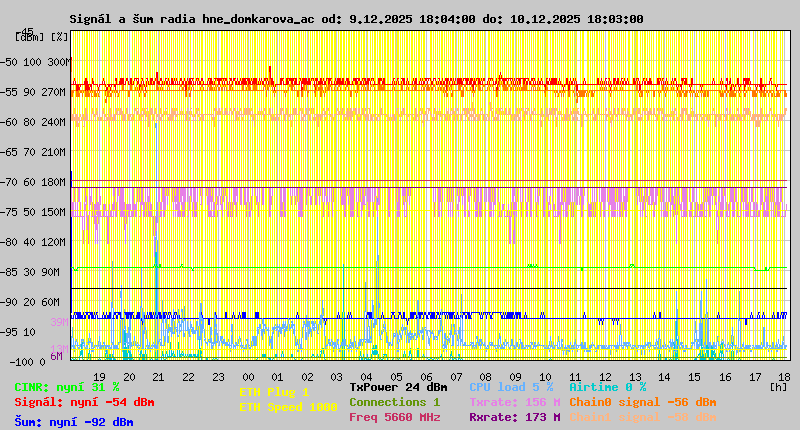Image resolution: width=800 pixels, height=430 pixels.
Task: Click the [dBm] unit label on Y axis
Action: 29,37
